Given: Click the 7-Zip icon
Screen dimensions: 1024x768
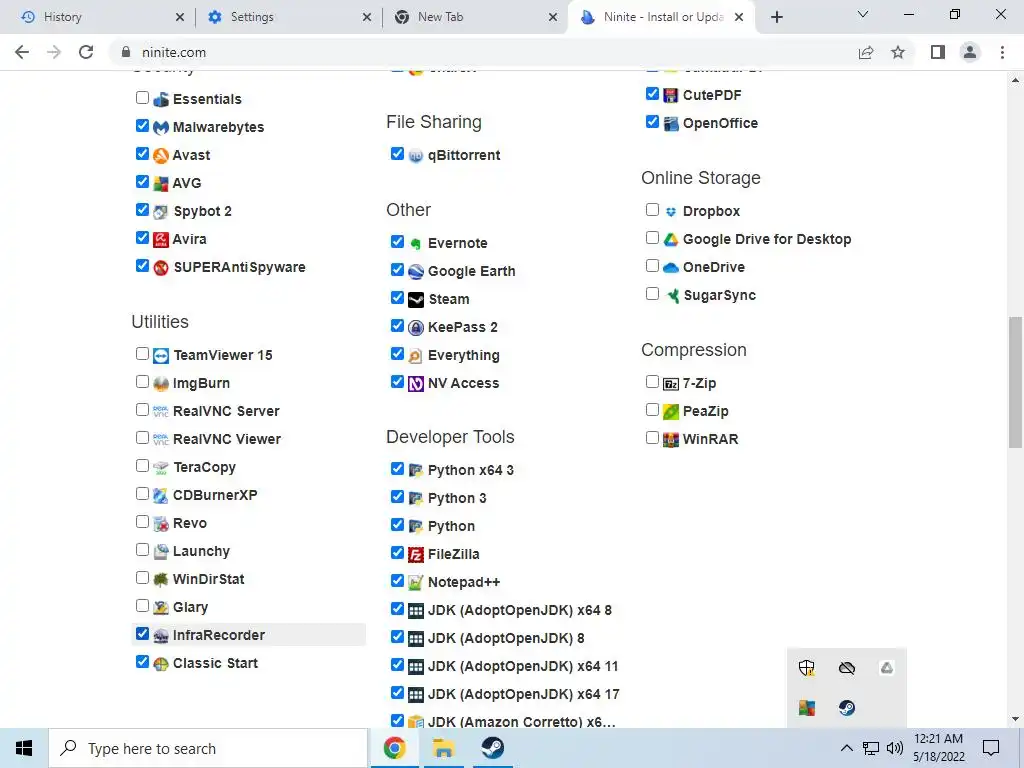Looking at the screenshot, I should (x=671, y=384).
